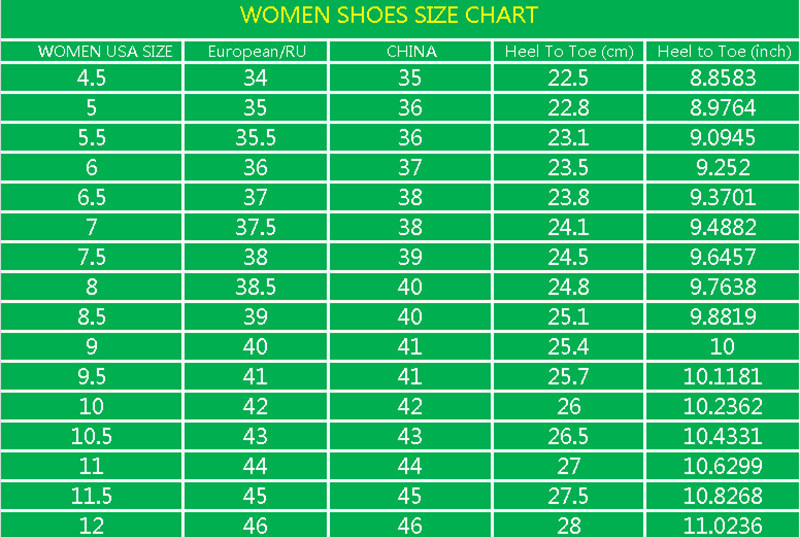The height and width of the screenshot is (537, 800).
Task: Select the 24.5 cm cell
Action: point(568,258)
